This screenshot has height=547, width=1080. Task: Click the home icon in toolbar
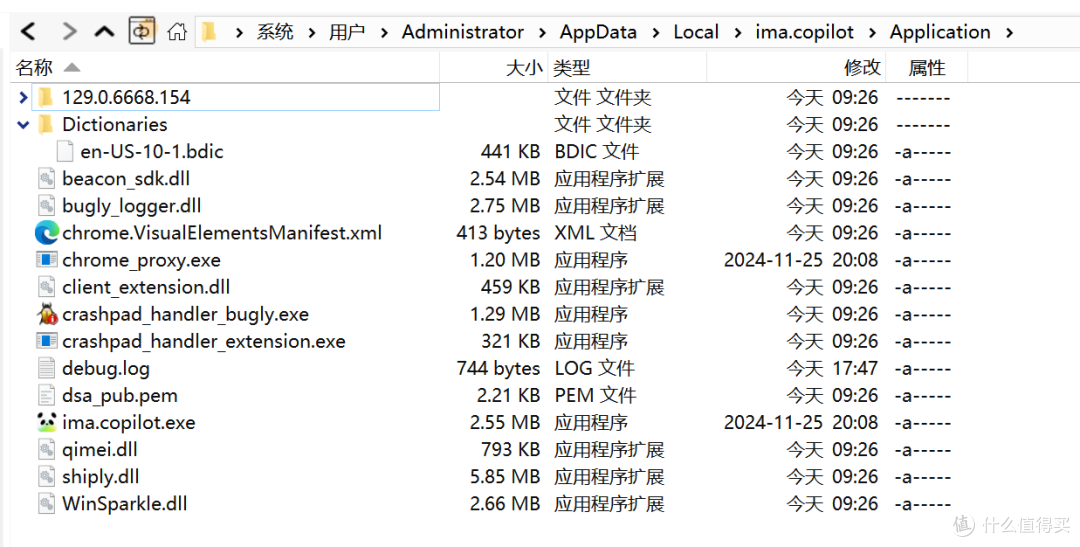pos(177,32)
